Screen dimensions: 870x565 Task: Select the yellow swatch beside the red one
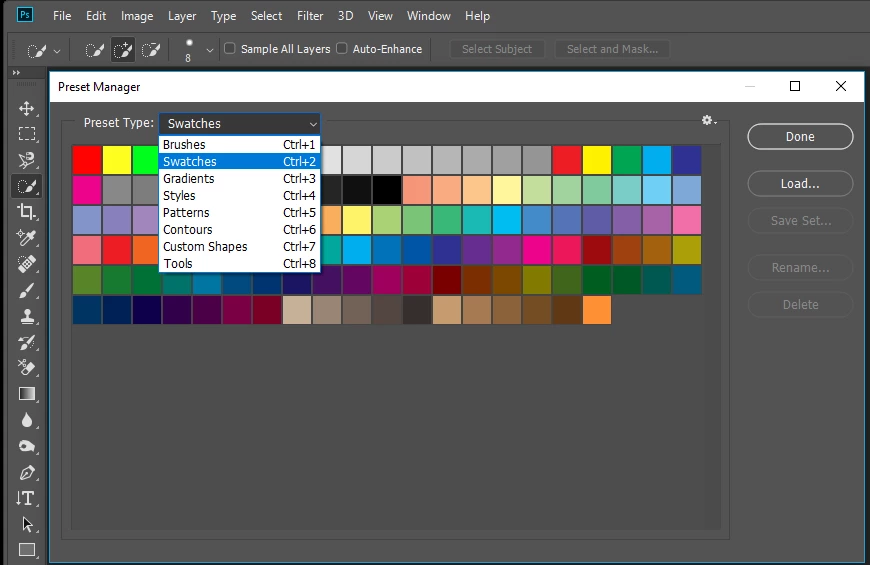tap(117, 160)
